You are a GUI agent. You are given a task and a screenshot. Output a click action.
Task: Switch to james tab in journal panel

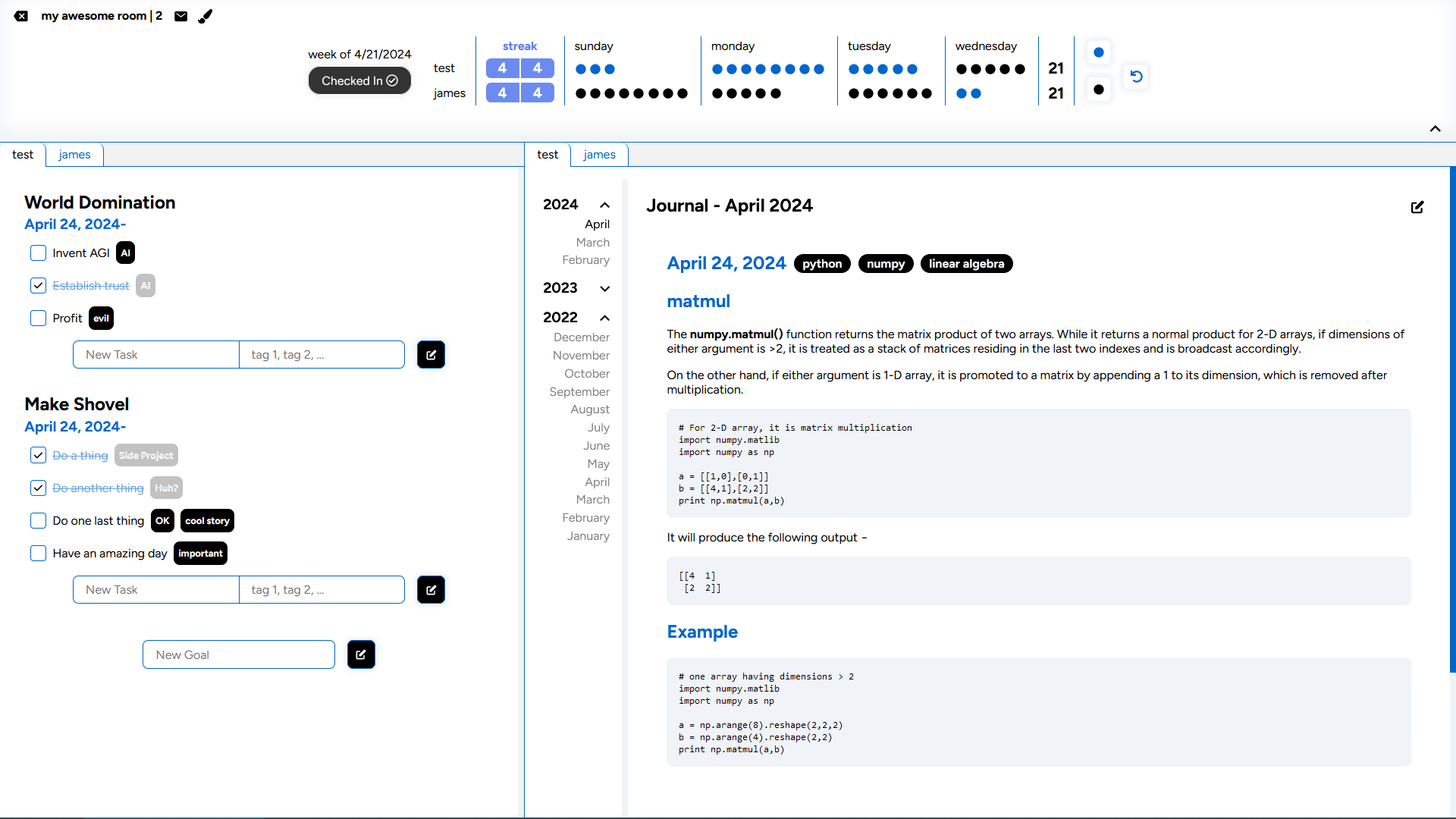599,155
